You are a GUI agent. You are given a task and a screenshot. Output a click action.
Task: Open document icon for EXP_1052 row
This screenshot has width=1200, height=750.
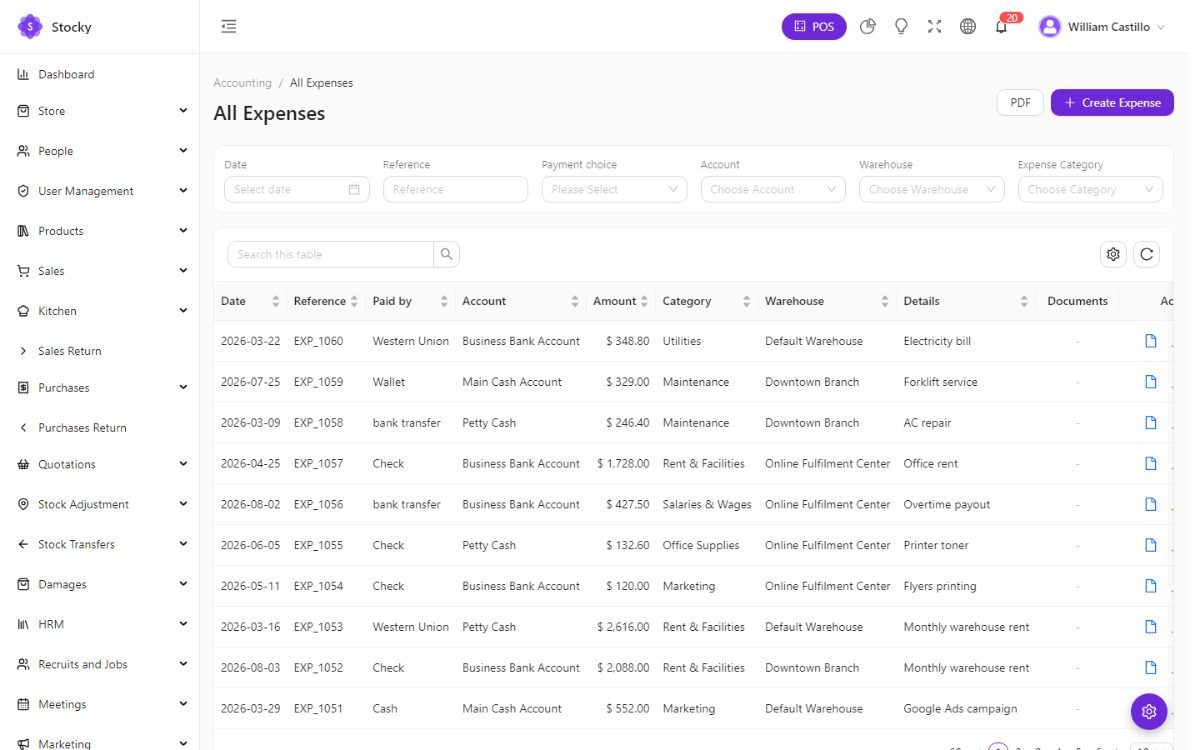click(1150, 667)
